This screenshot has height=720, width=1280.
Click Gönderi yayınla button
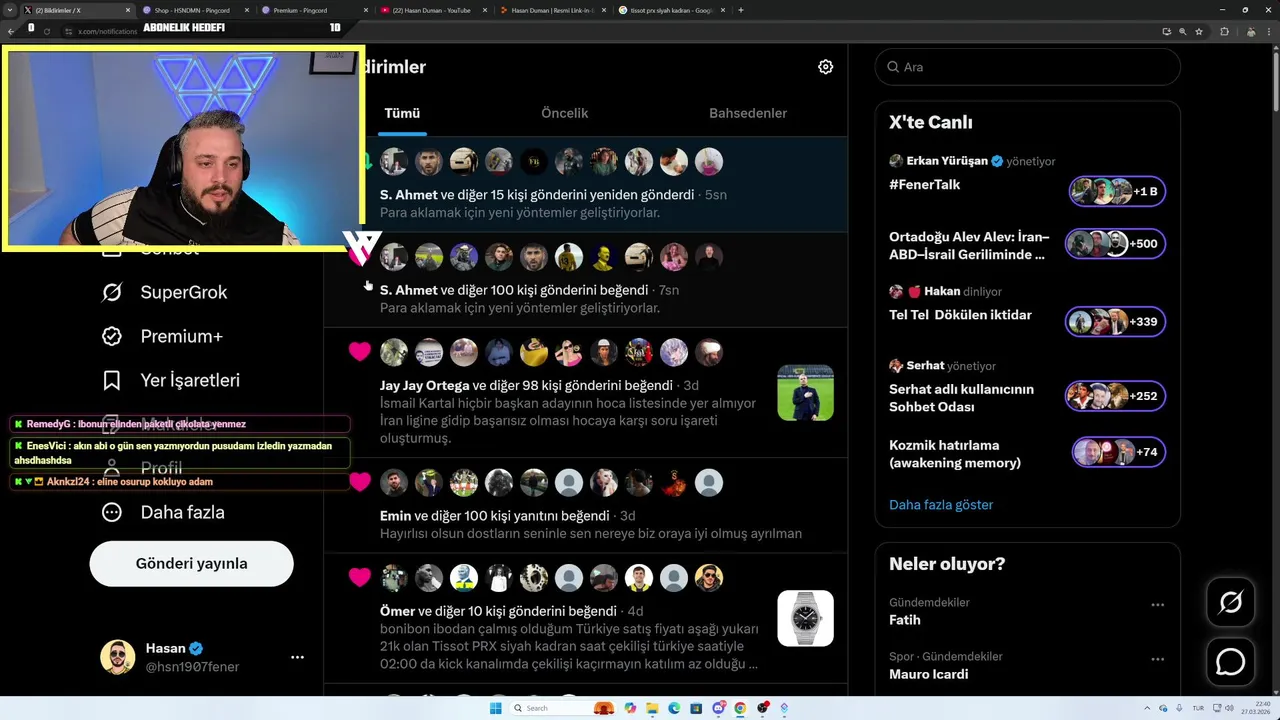pyautogui.click(x=192, y=564)
